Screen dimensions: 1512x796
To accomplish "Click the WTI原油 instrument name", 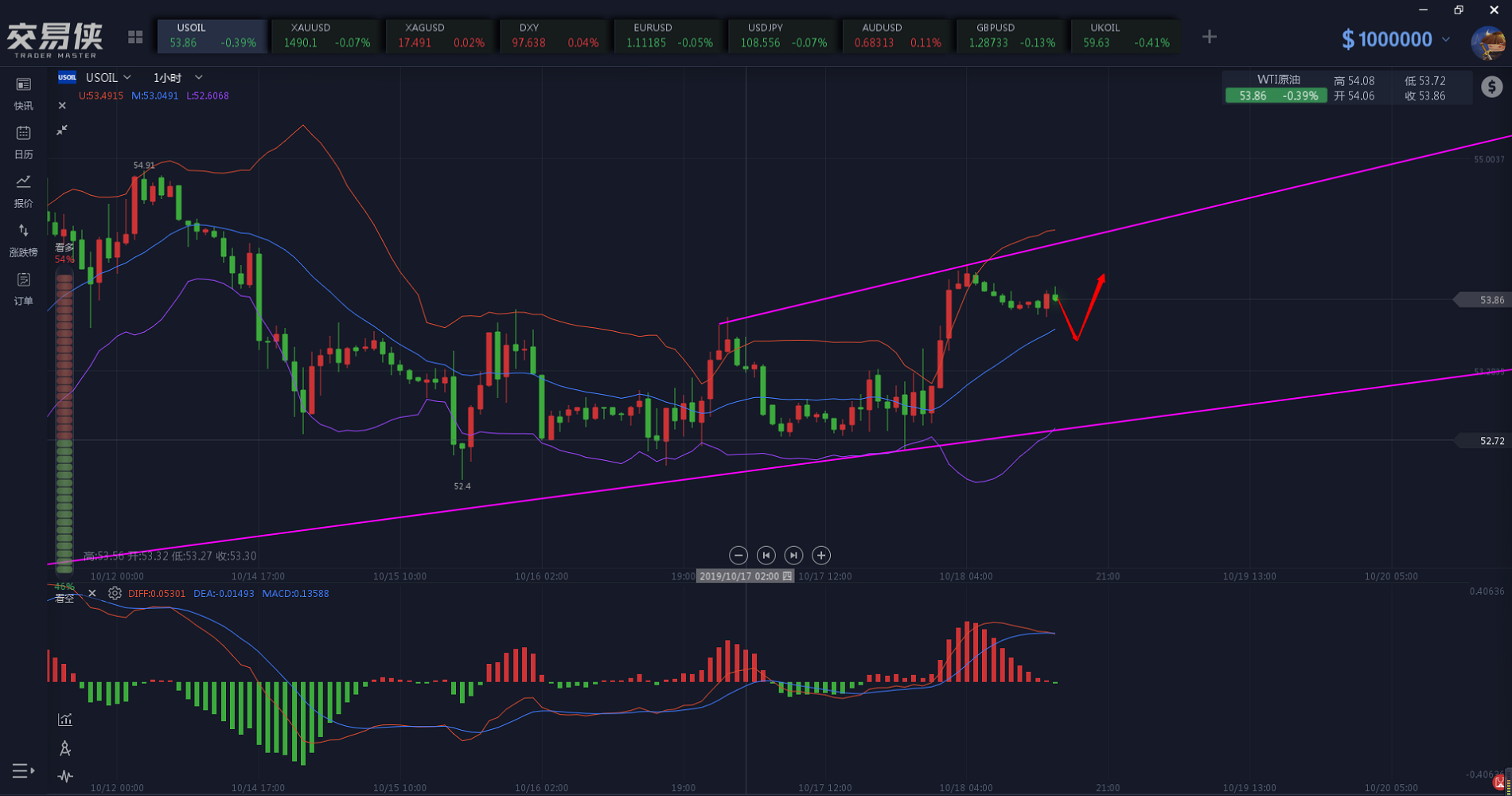I will click(x=1278, y=80).
